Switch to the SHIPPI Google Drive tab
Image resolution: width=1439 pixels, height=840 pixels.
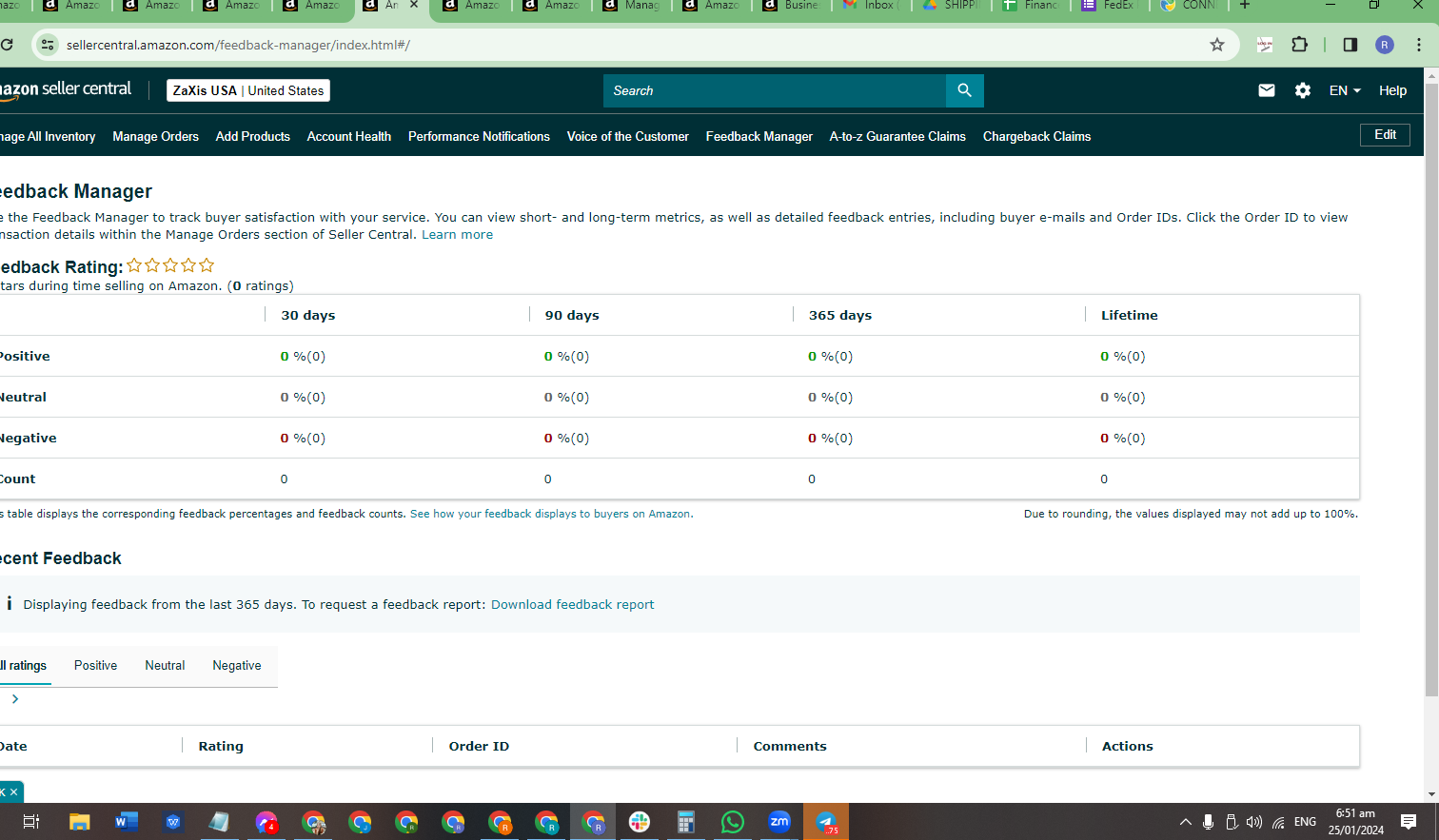[x=951, y=6]
